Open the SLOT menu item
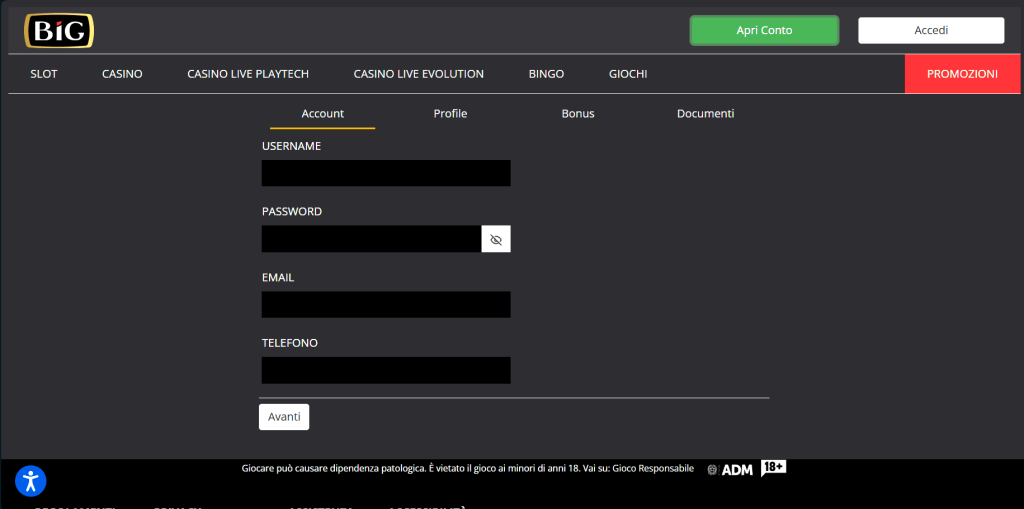This screenshot has height=509, width=1024. pos(44,74)
